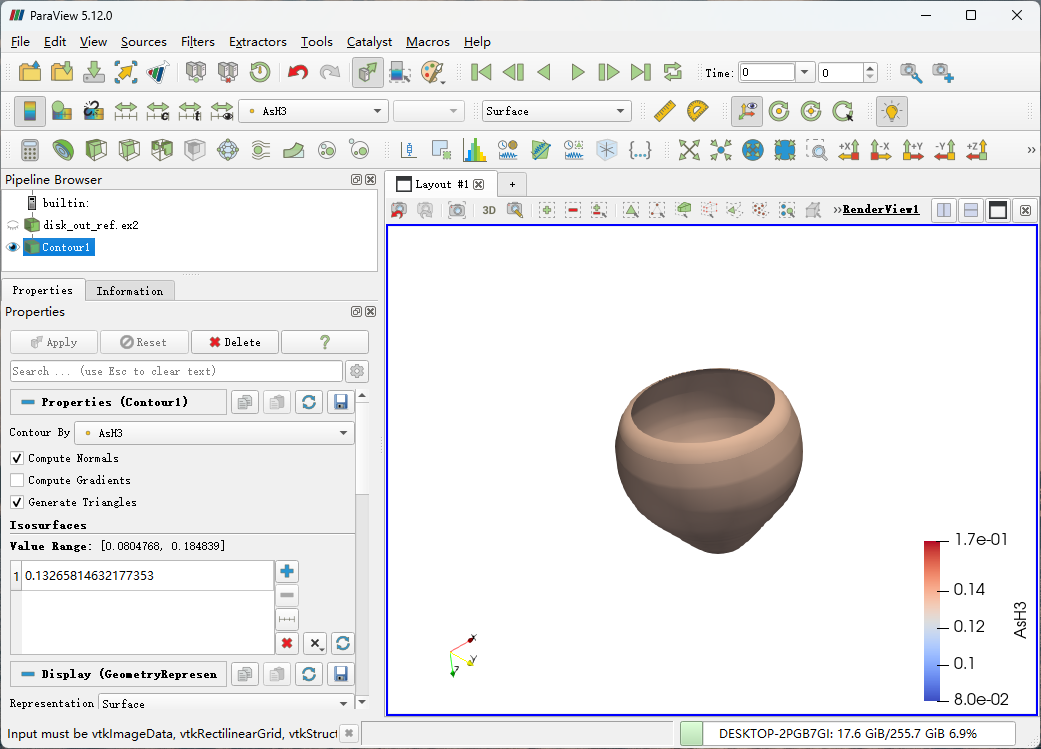Toggle the light kit bulb icon
1041x749 pixels.
coord(891,111)
